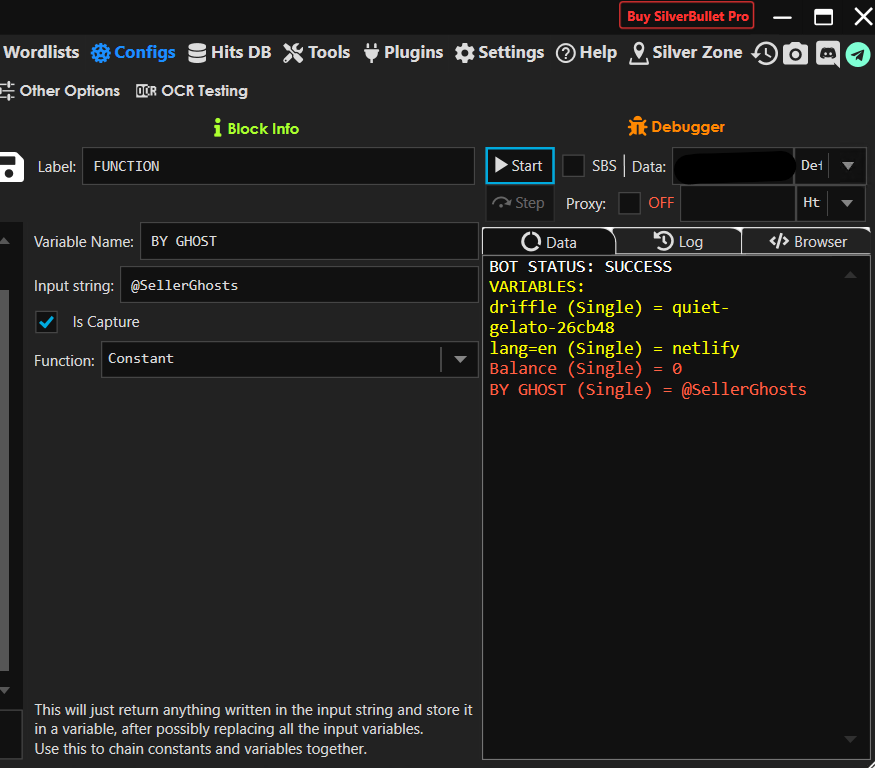
Task: Click the camera screenshot icon
Action: point(796,54)
